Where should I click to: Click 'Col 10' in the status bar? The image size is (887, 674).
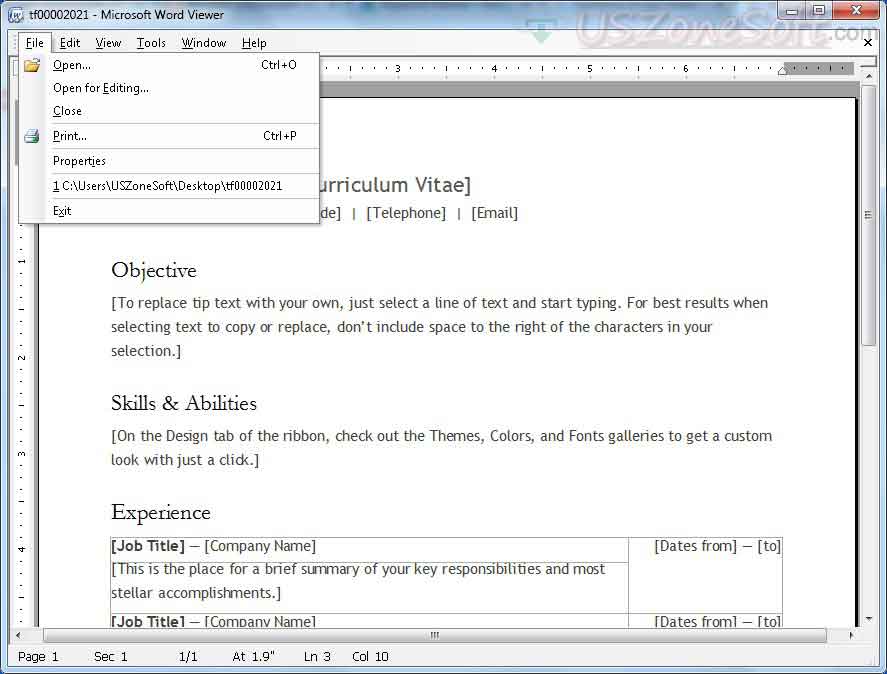point(371,656)
